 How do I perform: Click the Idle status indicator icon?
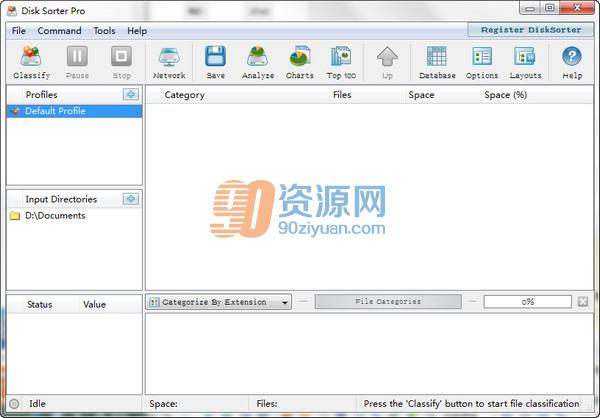14,404
